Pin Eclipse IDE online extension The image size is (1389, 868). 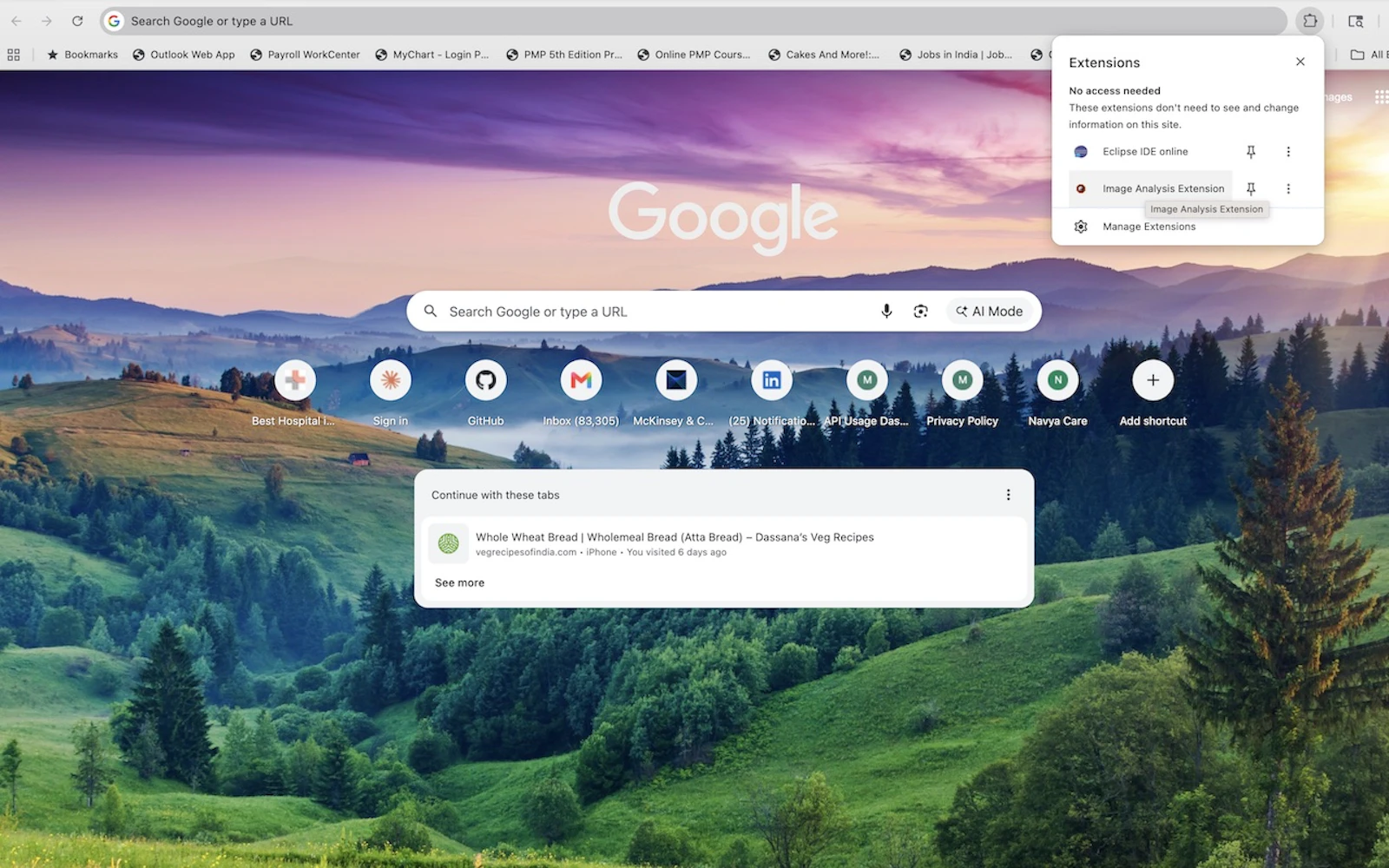[1251, 152]
